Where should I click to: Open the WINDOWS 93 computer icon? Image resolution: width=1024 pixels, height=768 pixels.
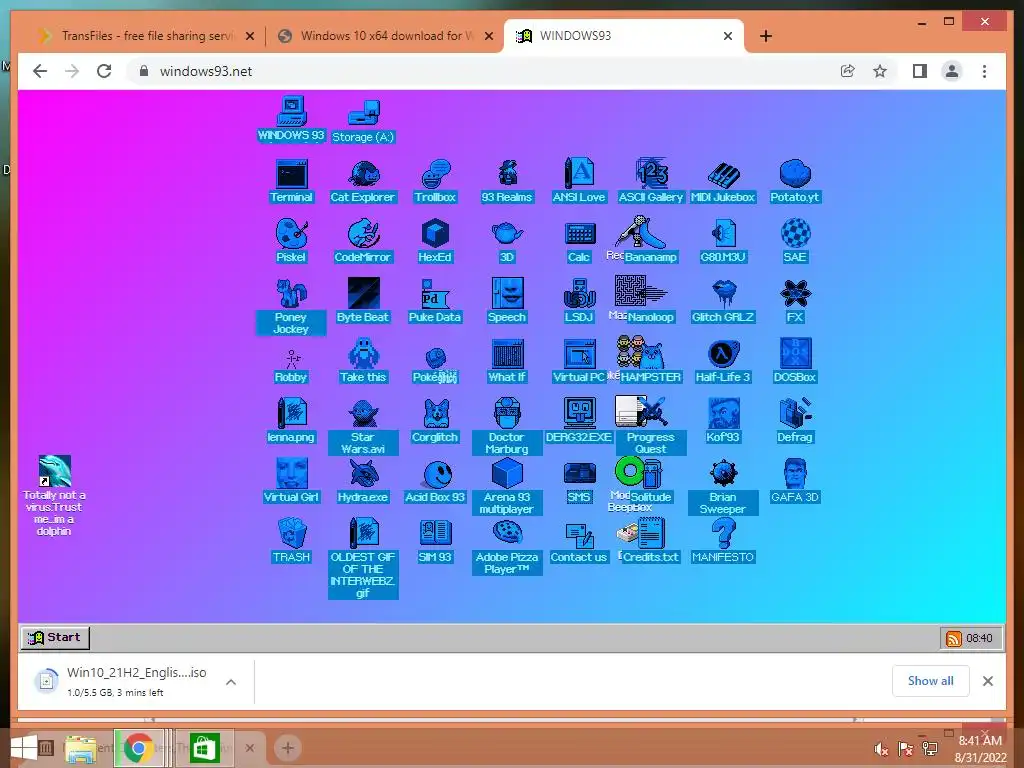(x=291, y=120)
